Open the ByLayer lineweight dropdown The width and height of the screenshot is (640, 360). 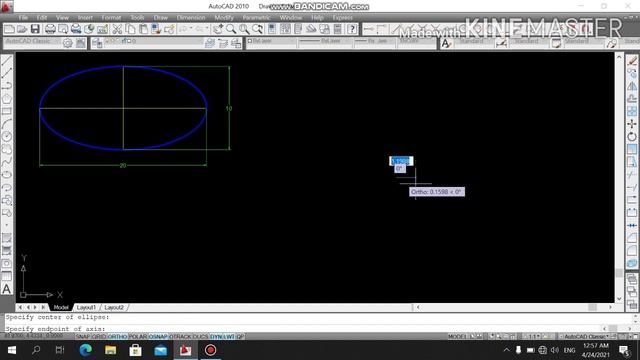(x=375, y=42)
